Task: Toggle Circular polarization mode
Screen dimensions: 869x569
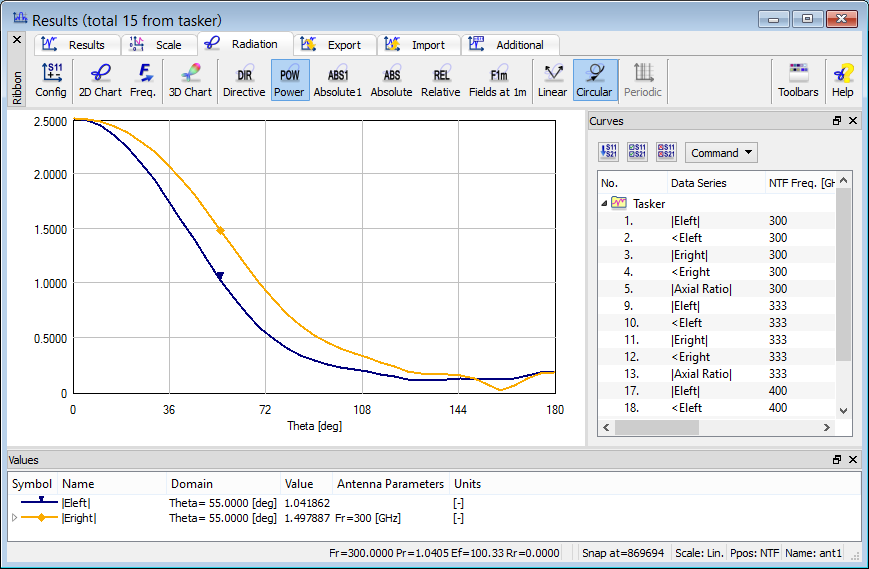Action: click(594, 80)
